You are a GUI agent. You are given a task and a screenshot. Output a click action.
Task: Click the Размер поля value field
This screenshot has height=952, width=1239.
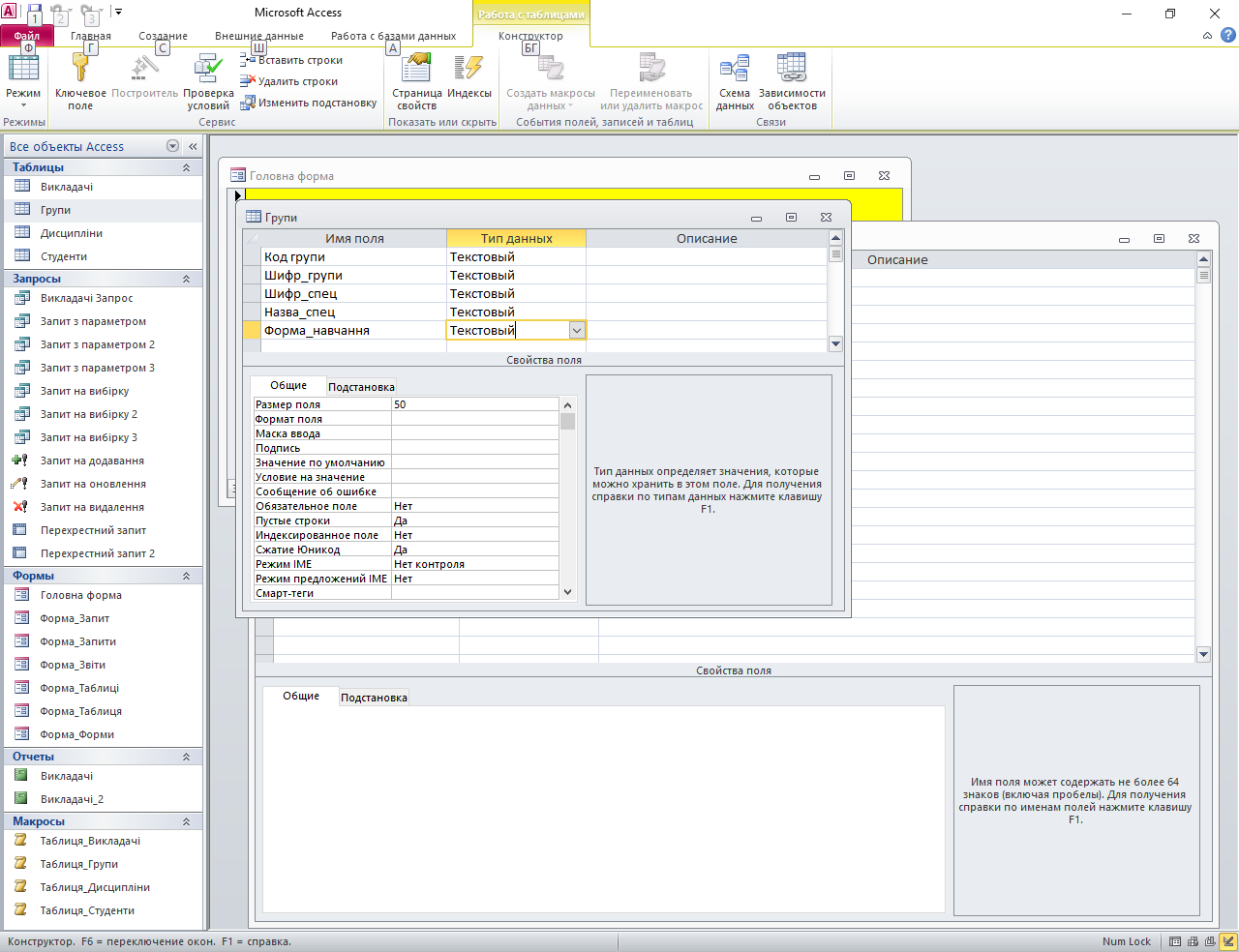[x=474, y=404]
